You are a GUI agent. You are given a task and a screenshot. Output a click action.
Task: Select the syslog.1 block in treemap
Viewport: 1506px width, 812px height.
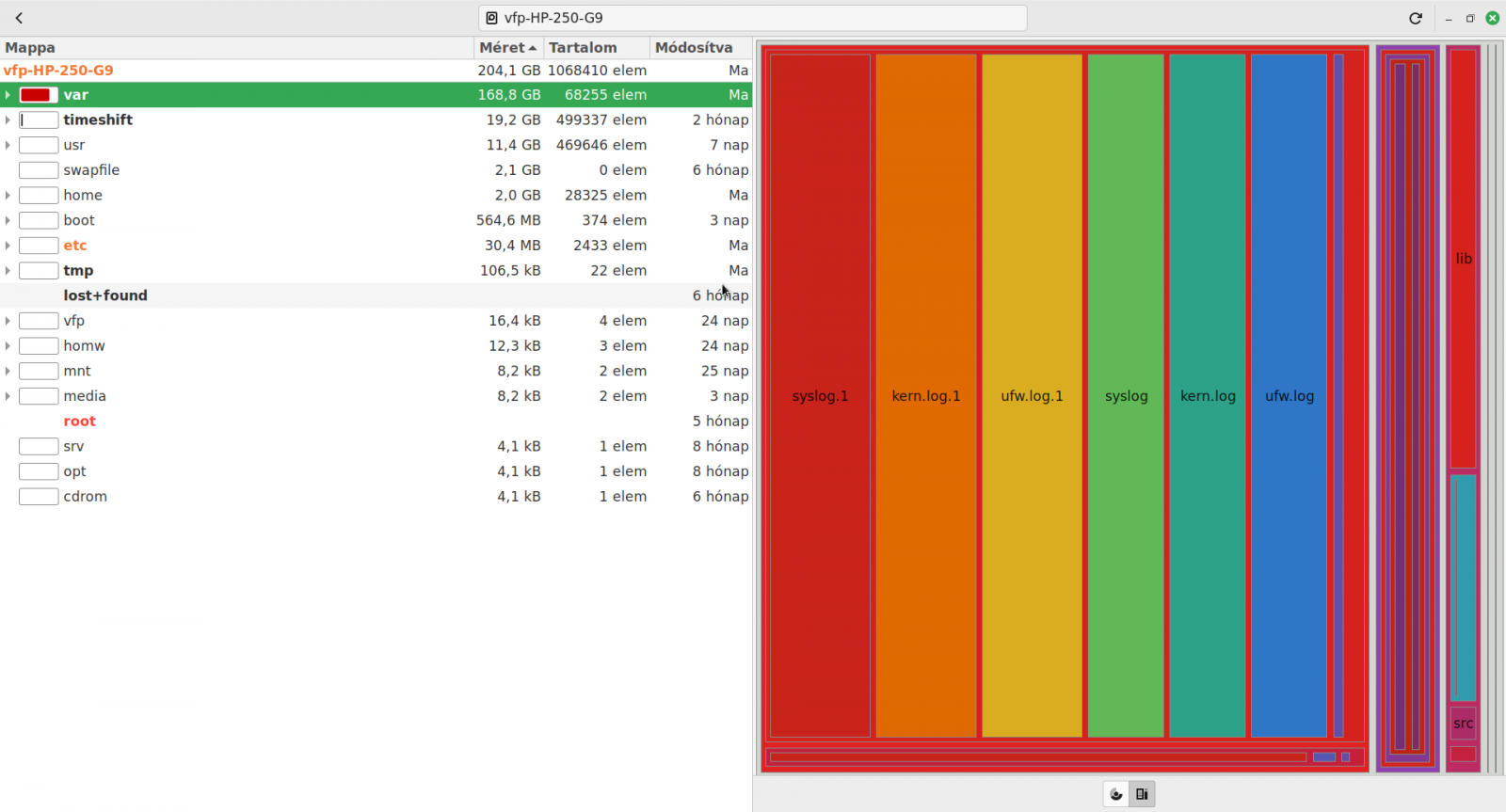820,396
